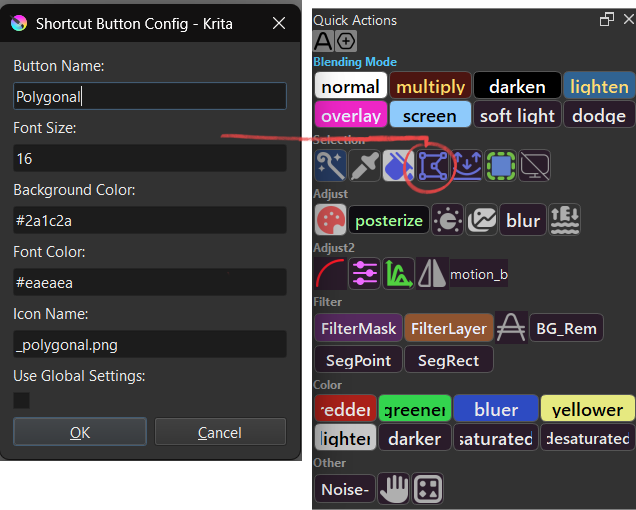Add a FilterLayer
The width and height of the screenshot is (636, 510).
coord(449,328)
